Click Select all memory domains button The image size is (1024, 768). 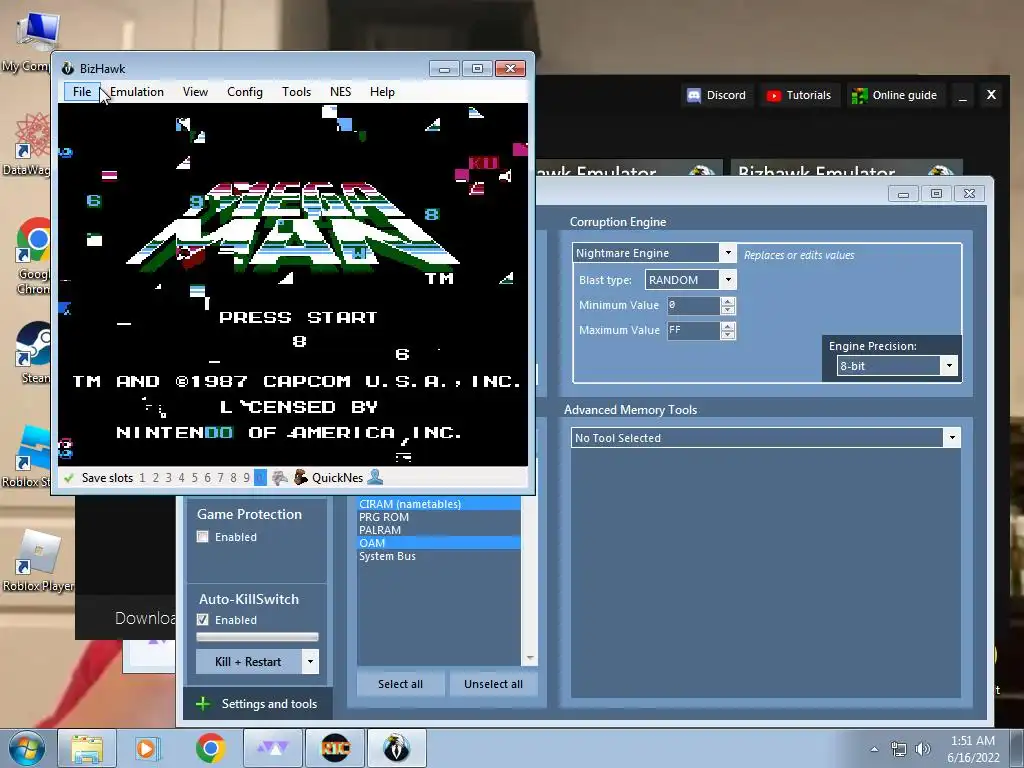tap(400, 684)
